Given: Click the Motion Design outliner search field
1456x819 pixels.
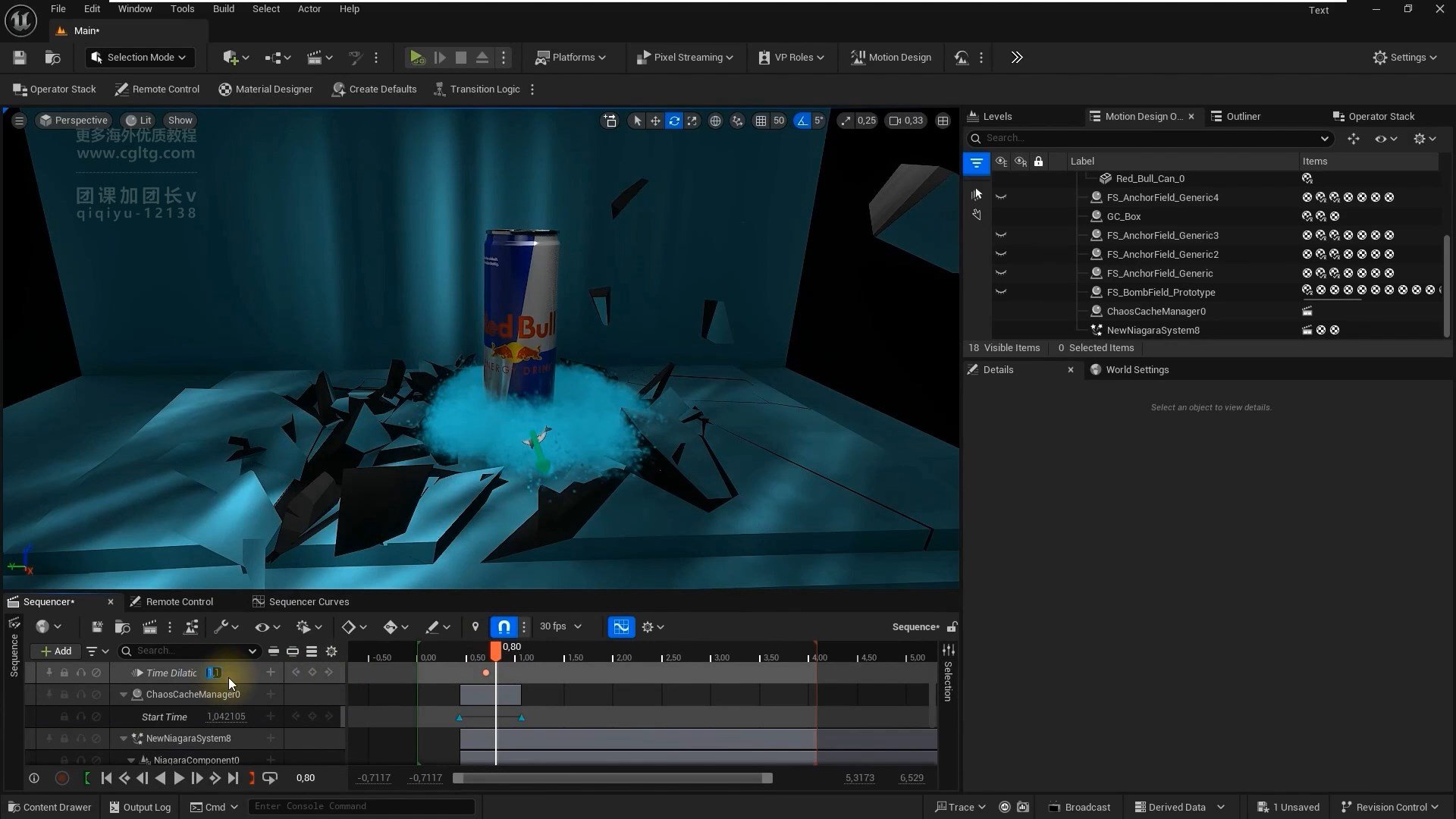Looking at the screenshot, I should [1150, 138].
